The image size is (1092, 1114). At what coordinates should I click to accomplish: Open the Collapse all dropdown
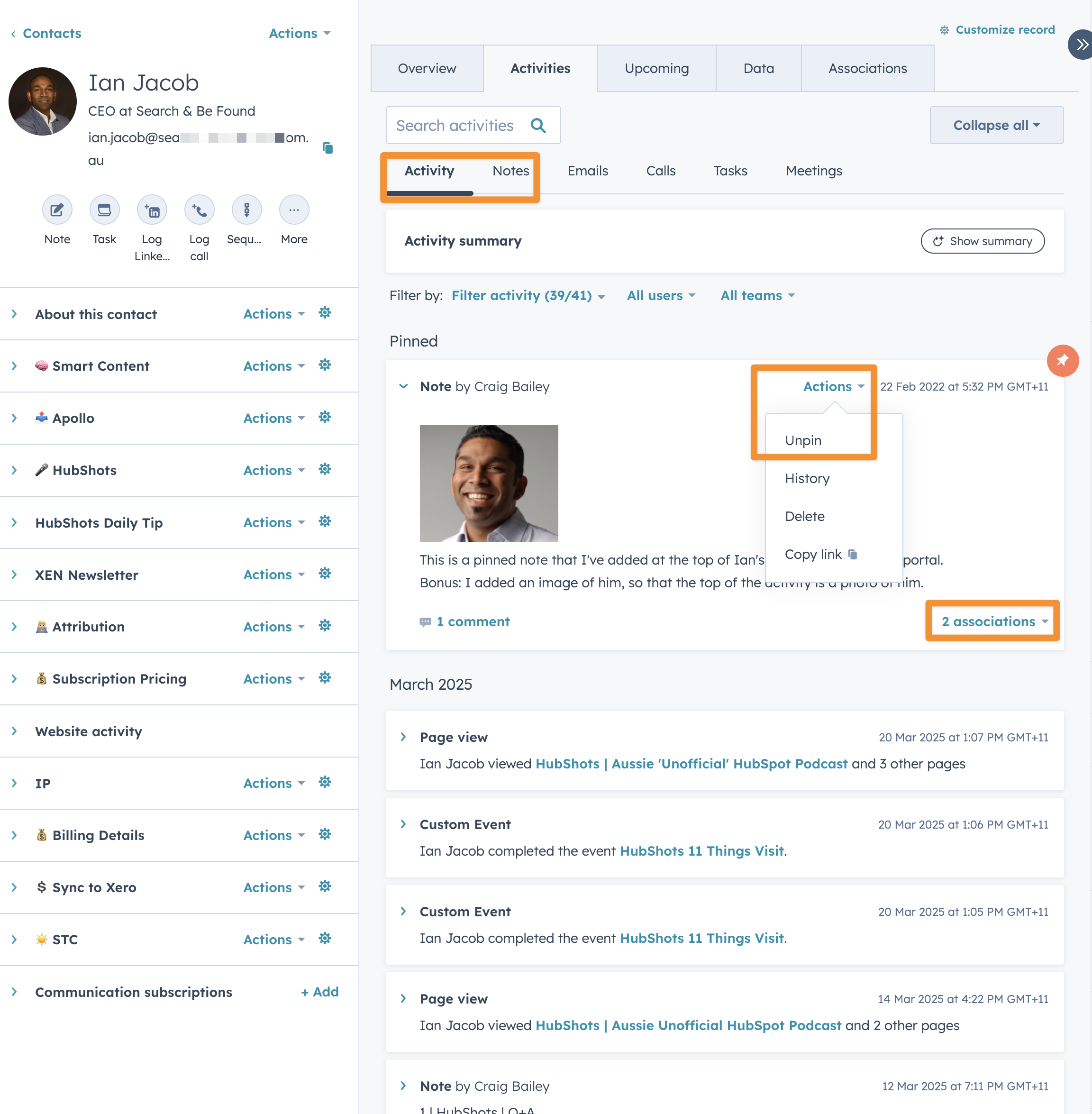(x=996, y=125)
